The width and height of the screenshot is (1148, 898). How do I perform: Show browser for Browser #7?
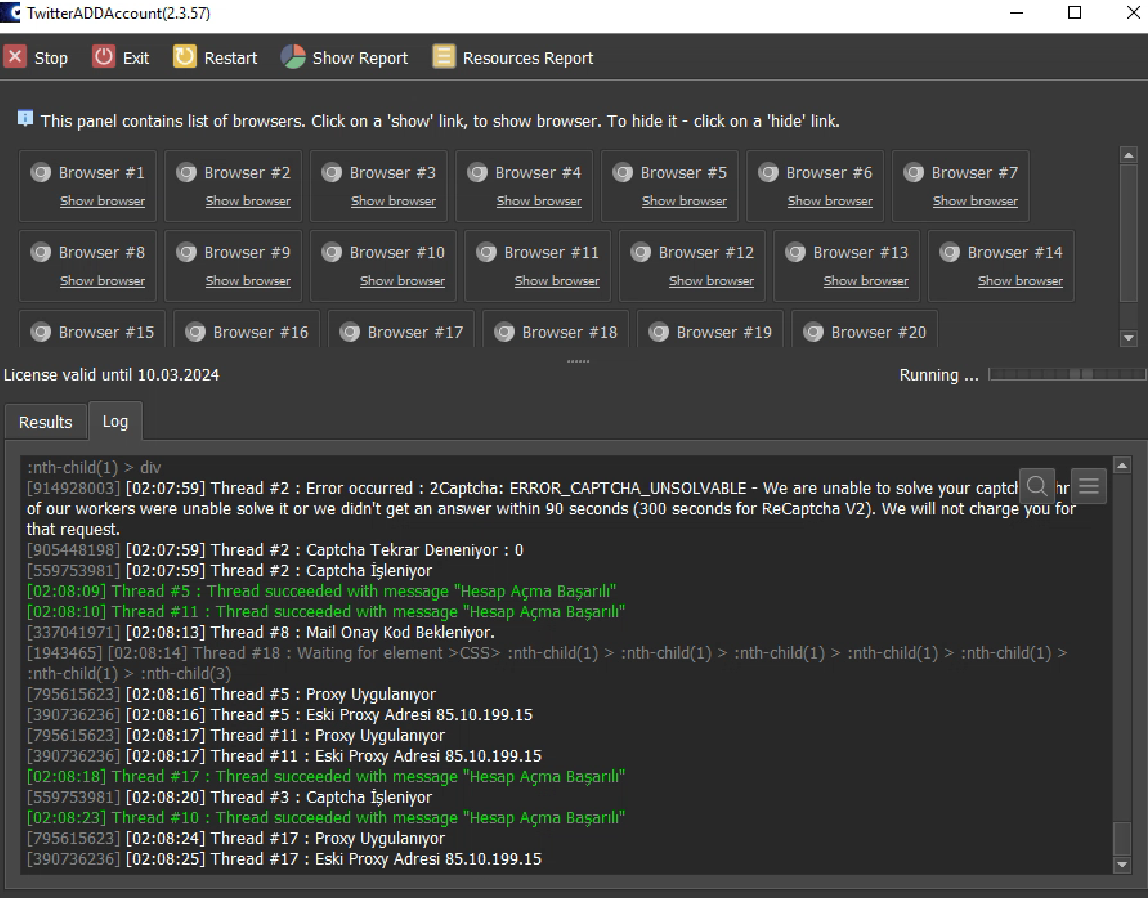975,201
